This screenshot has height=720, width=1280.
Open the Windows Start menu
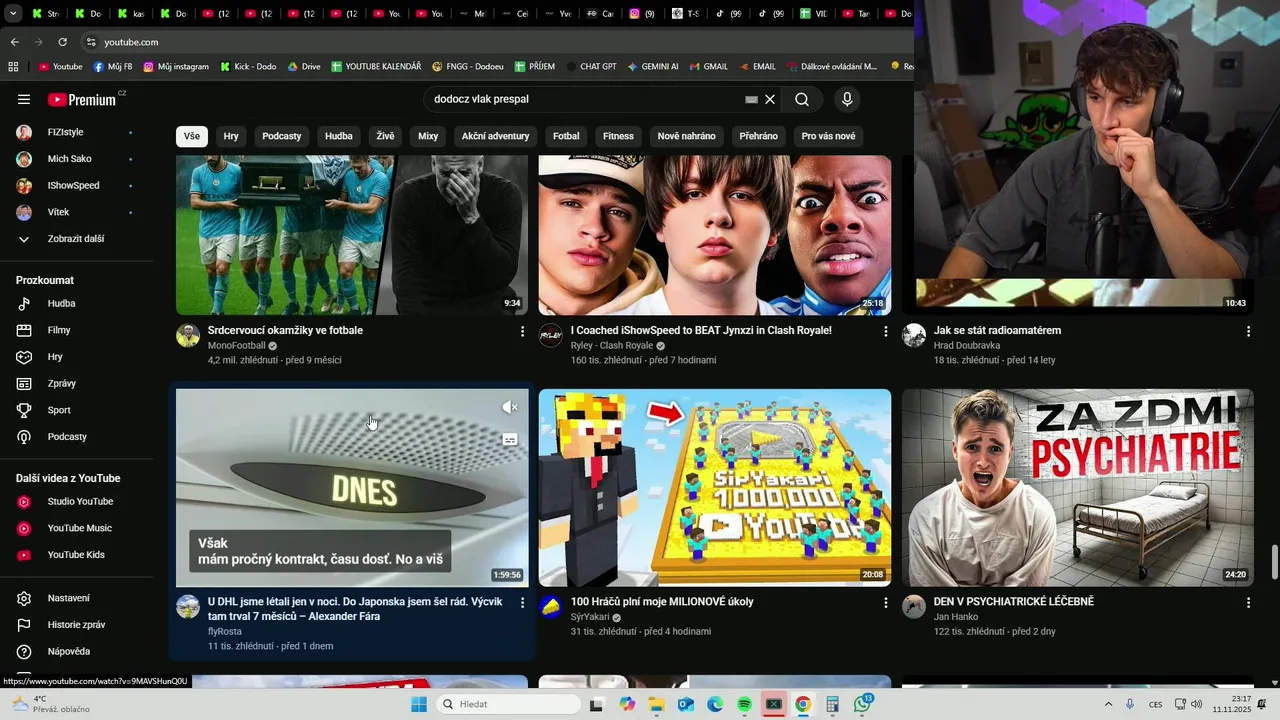pyautogui.click(x=419, y=705)
